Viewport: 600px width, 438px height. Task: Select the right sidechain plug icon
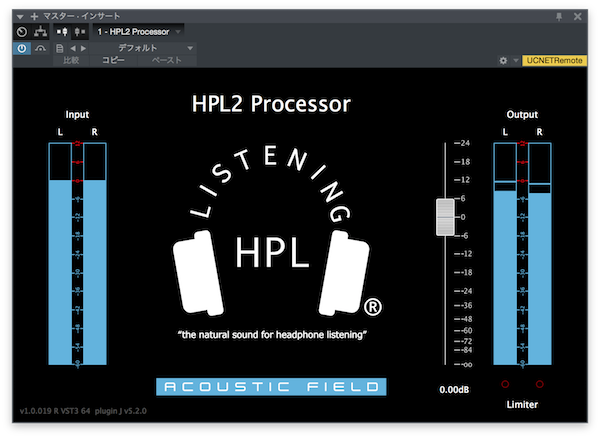click(80, 32)
